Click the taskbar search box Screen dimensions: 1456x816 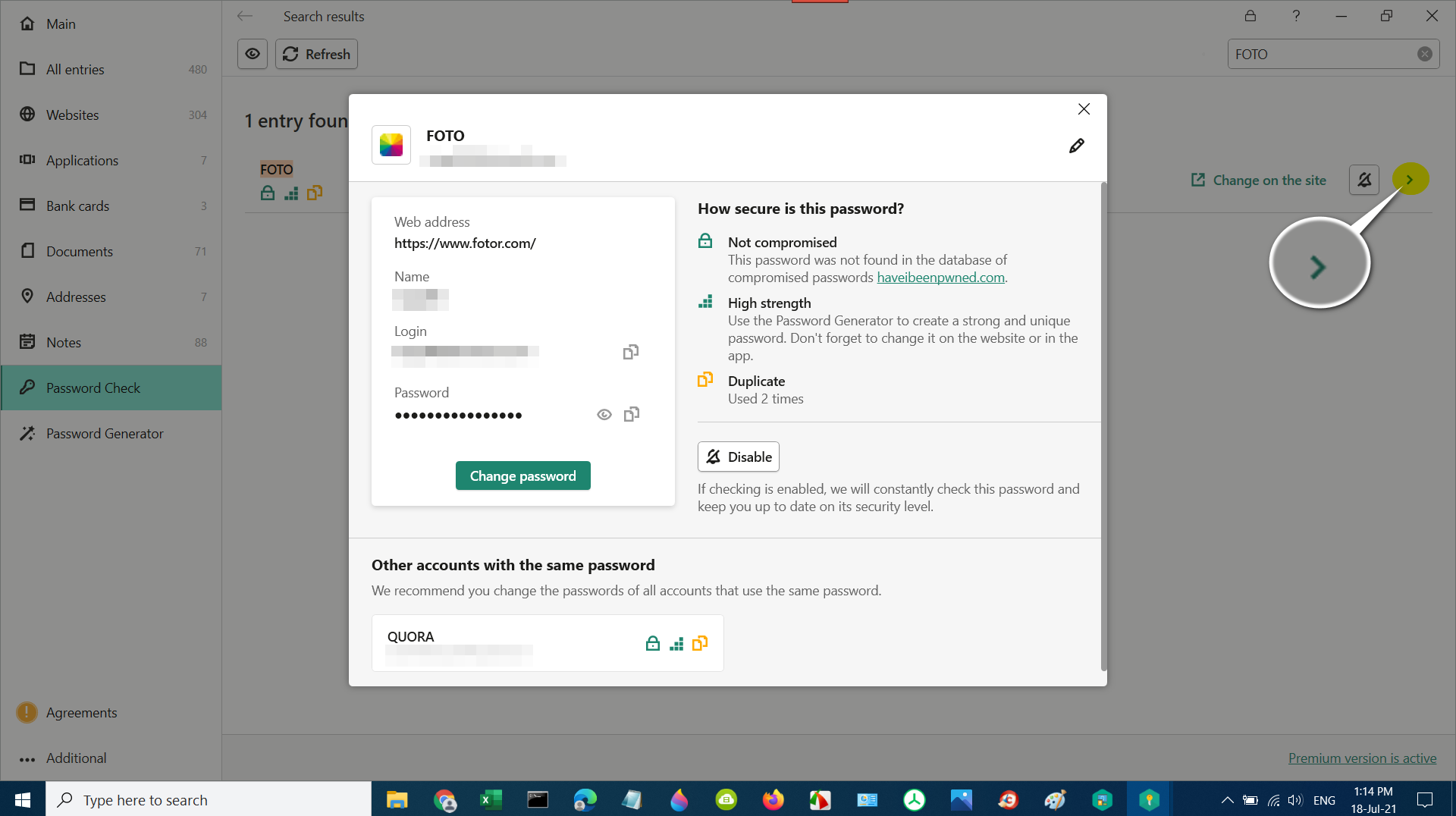(x=209, y=799)
